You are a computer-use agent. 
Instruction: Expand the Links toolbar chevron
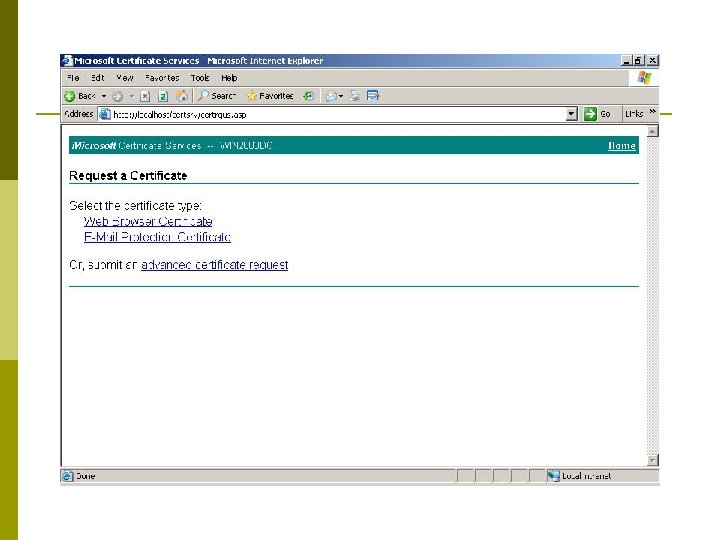(652, 112)
